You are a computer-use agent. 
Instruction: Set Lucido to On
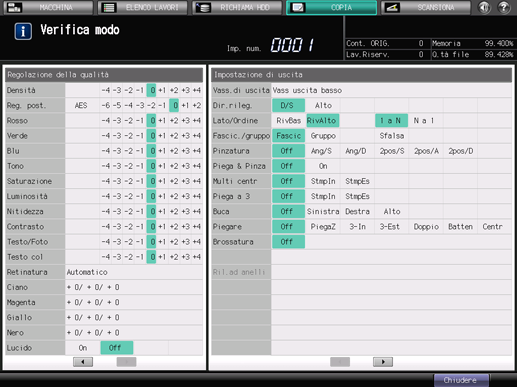83,348
